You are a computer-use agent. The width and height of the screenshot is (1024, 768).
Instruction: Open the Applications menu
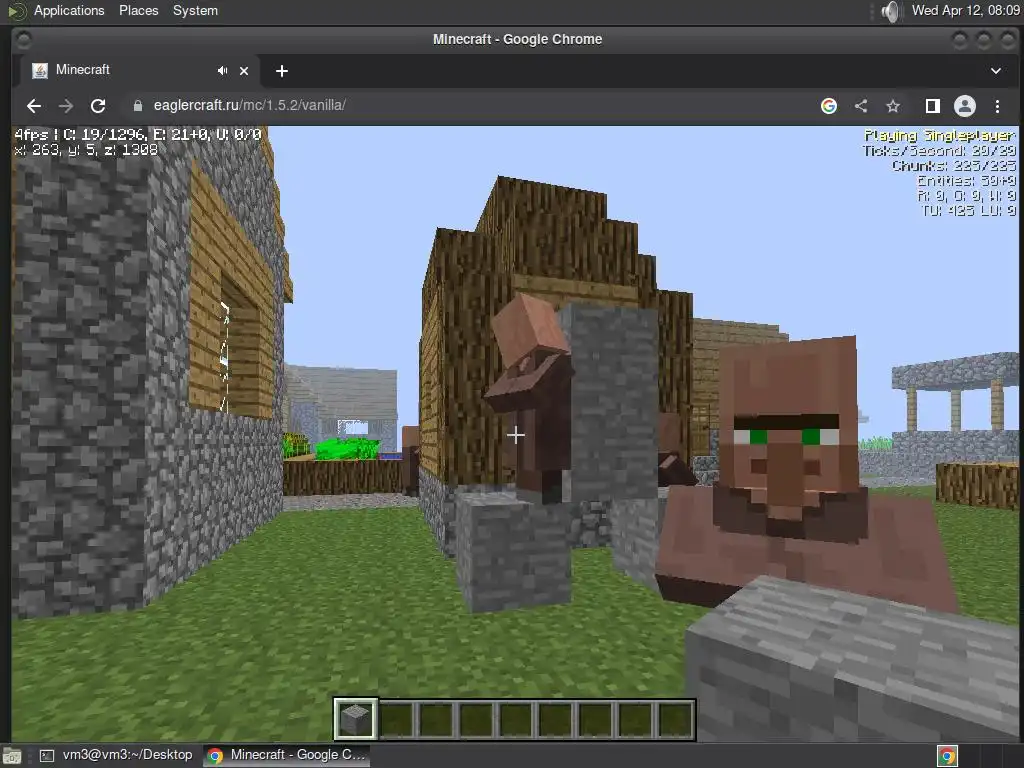pyautogui.click(x=69, y=10)
